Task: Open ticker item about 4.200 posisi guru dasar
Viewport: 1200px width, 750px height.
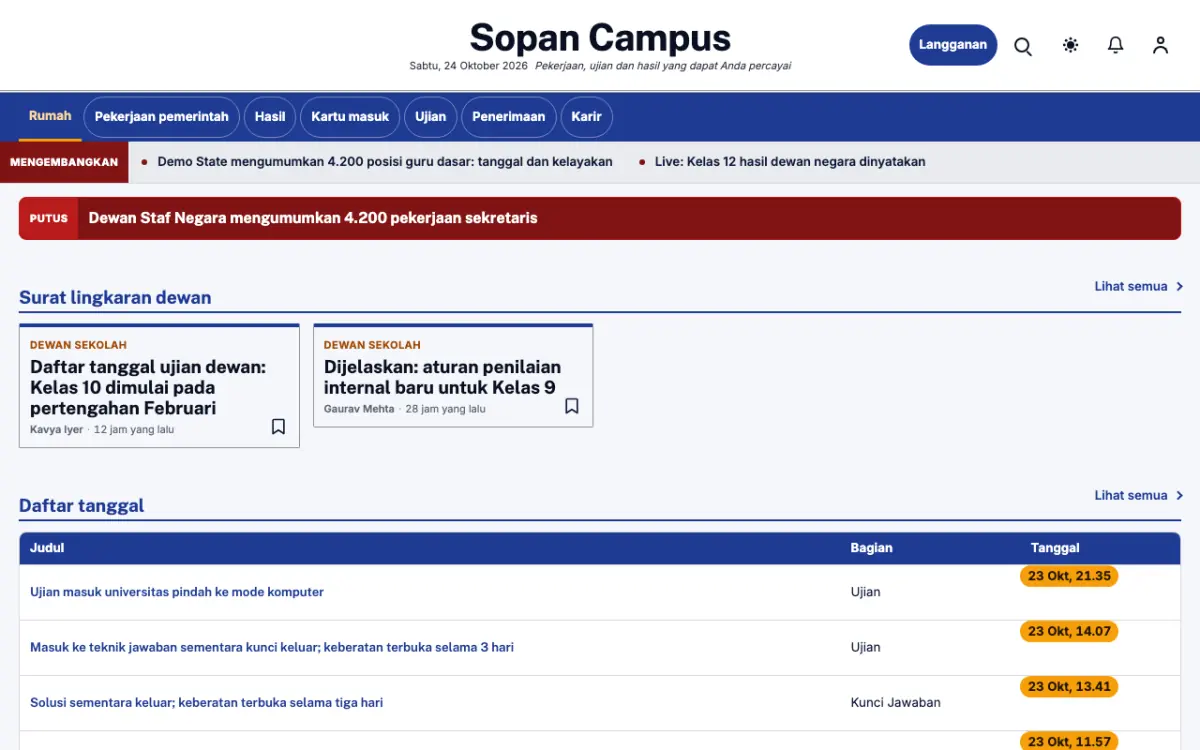Action: coord(385,161)
